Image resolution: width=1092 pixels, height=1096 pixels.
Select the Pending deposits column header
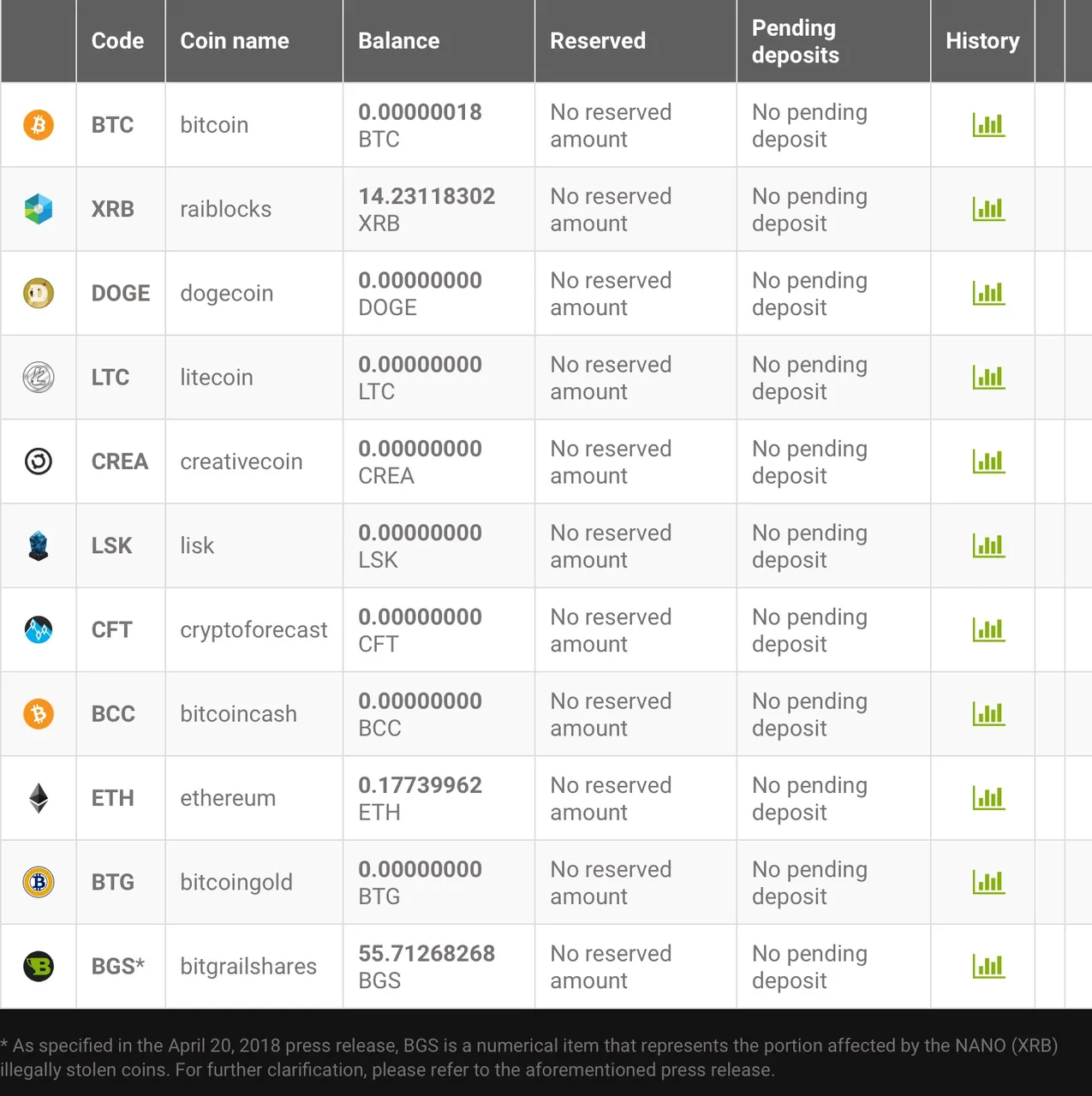(796, 41)
